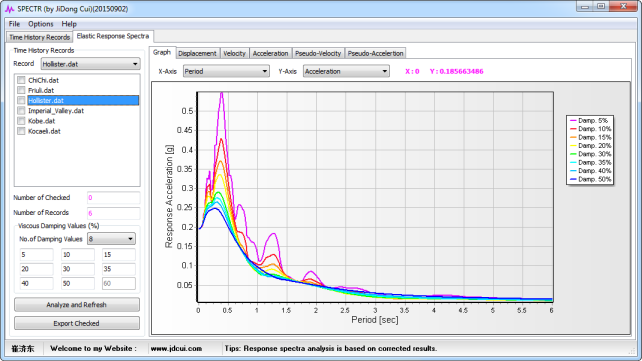The image size is (642, 361).
Task: Select the Kocaeli.dat record name
Action: (x=44, y=131)
